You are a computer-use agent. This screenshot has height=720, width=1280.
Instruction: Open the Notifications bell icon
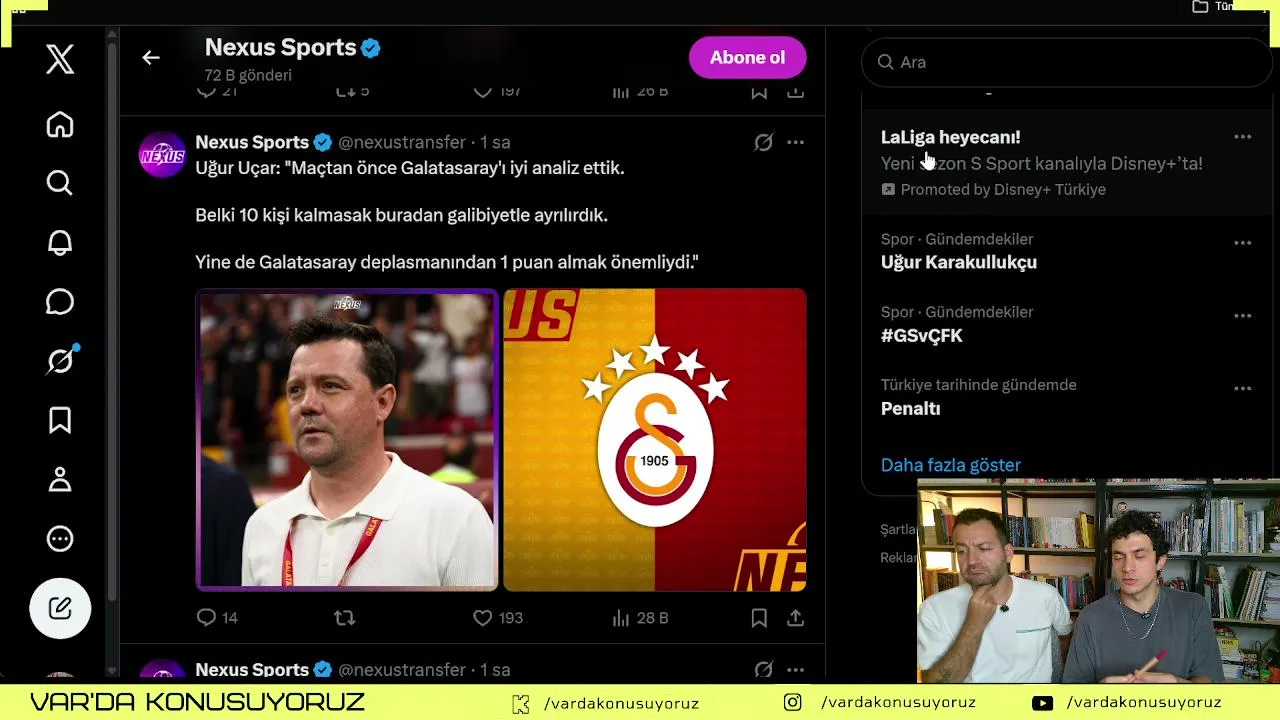[60, 243]
